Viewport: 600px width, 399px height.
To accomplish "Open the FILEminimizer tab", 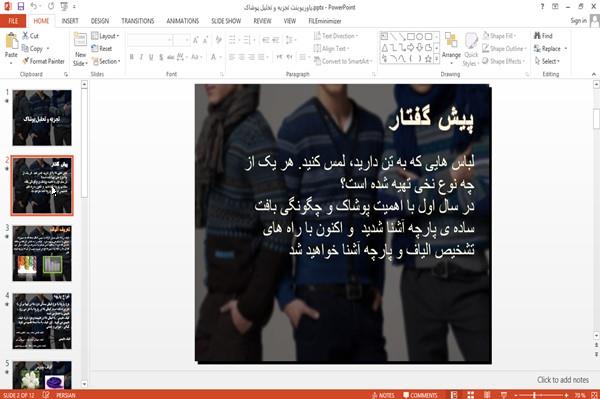I will tap(324, 21).
